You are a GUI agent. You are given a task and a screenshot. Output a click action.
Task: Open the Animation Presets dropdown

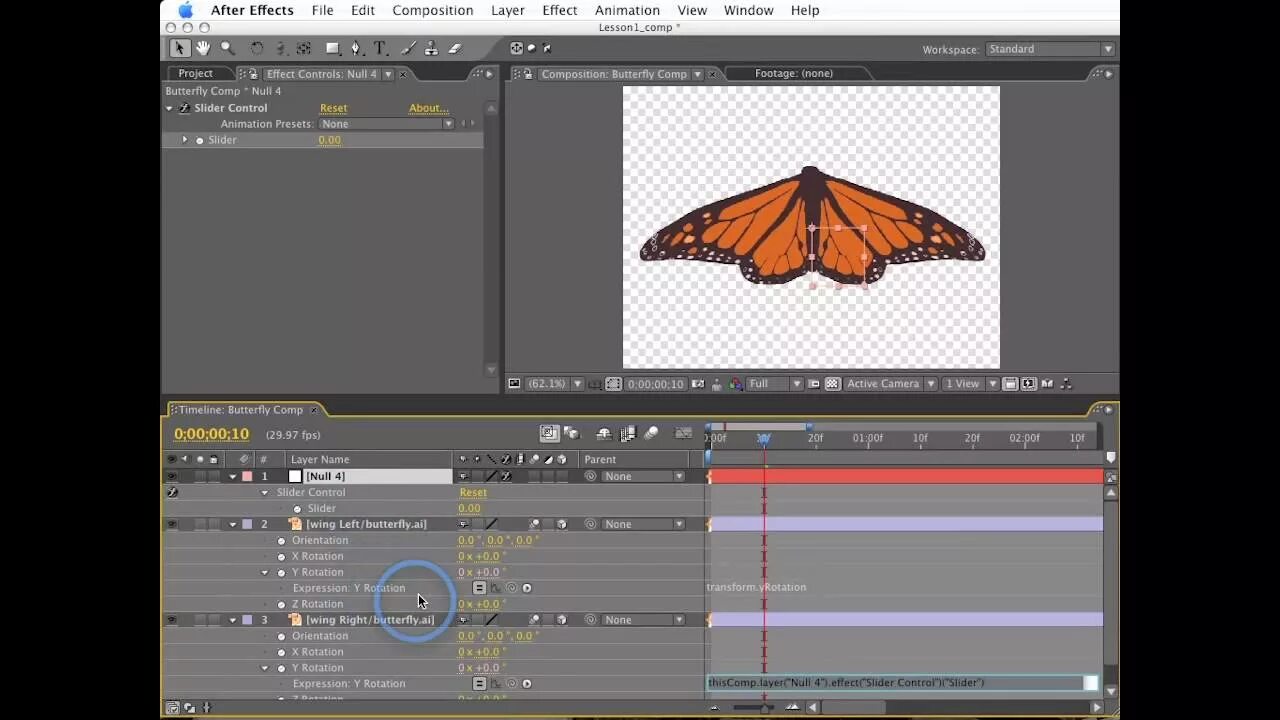coord(386,124)
